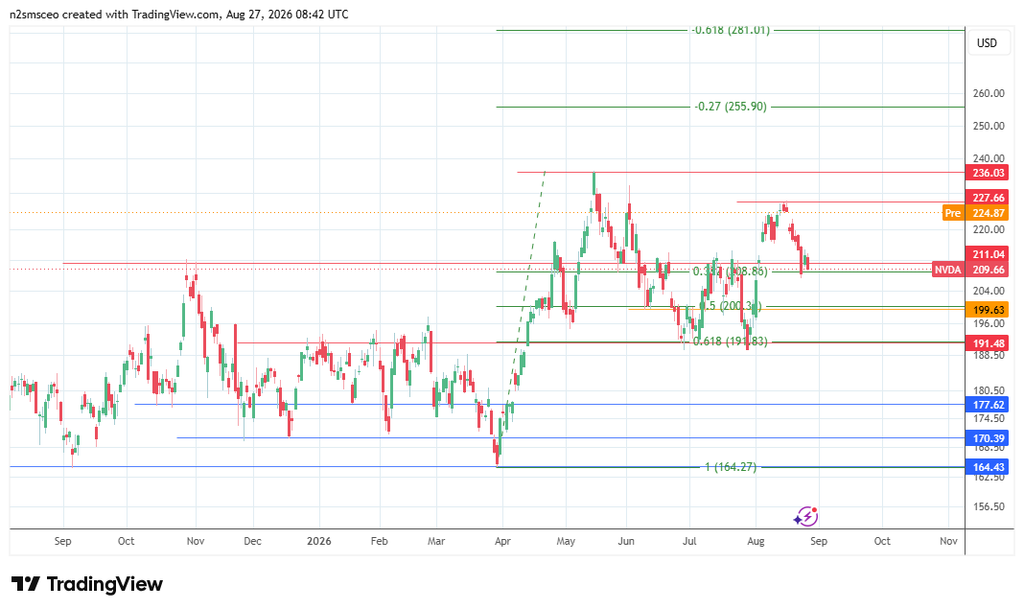This screenshot has height=613, width=1024.
Task: Click the 0.618 (191.83) Fibonacci label
Action: [x=730, y=341]
